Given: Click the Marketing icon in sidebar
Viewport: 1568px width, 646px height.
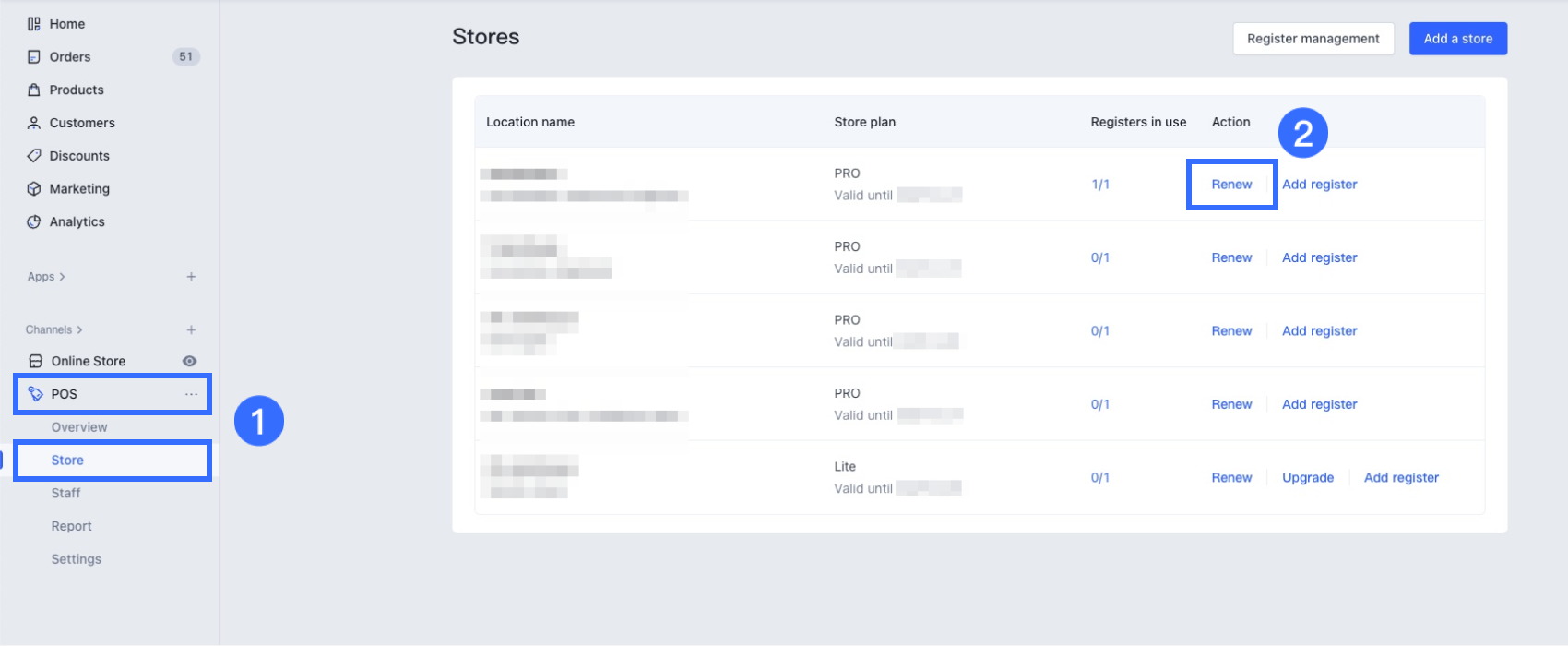Looking at the screenshot, I should (34, 189).
